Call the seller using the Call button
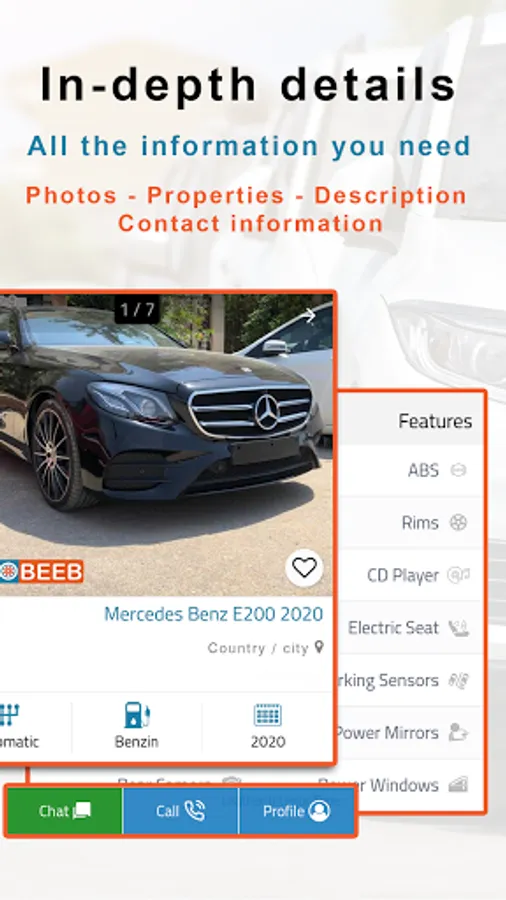This screenshot has height=900, width=506. (181, 811)
